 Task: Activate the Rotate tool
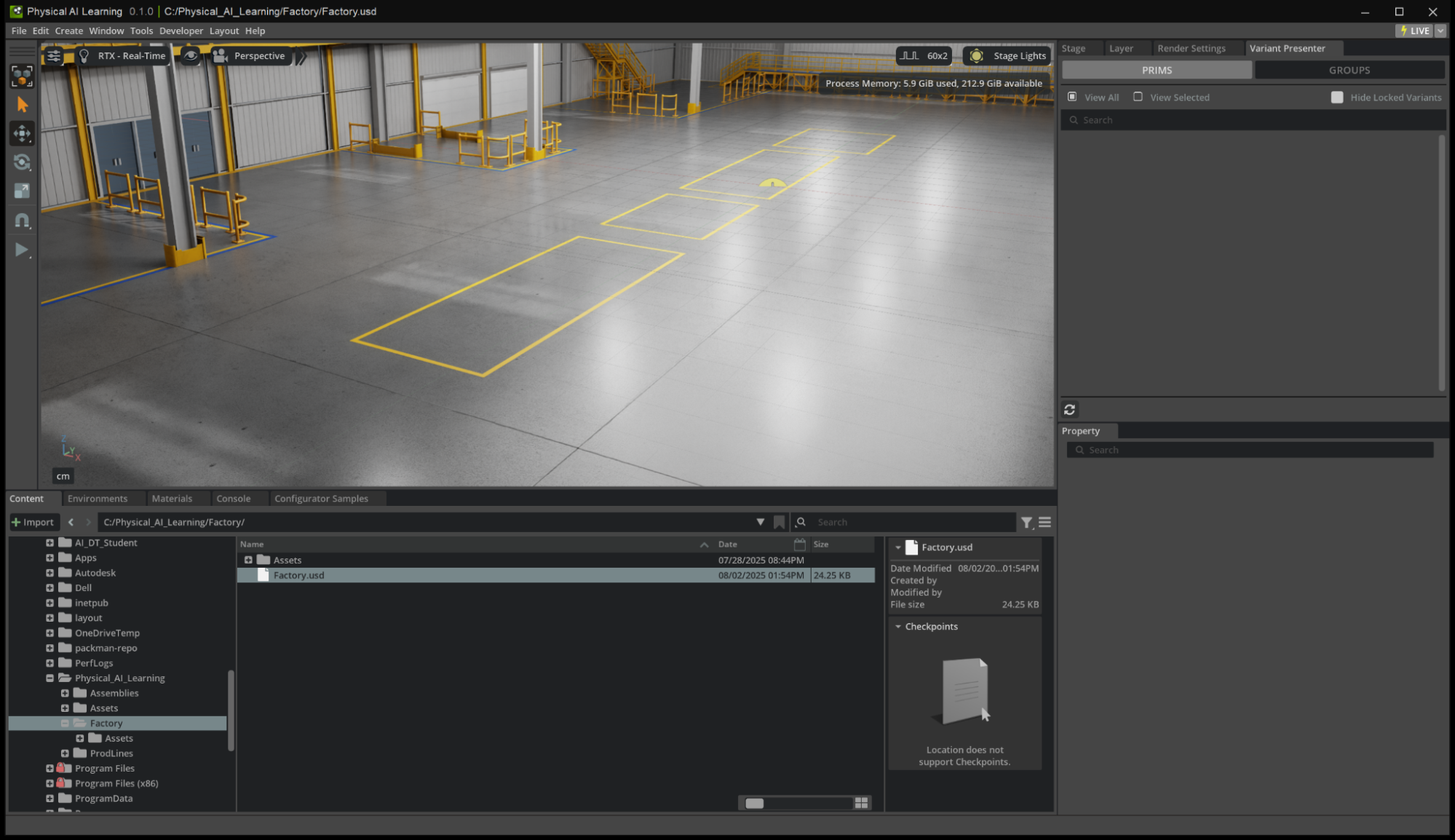(x=22, y=162)
